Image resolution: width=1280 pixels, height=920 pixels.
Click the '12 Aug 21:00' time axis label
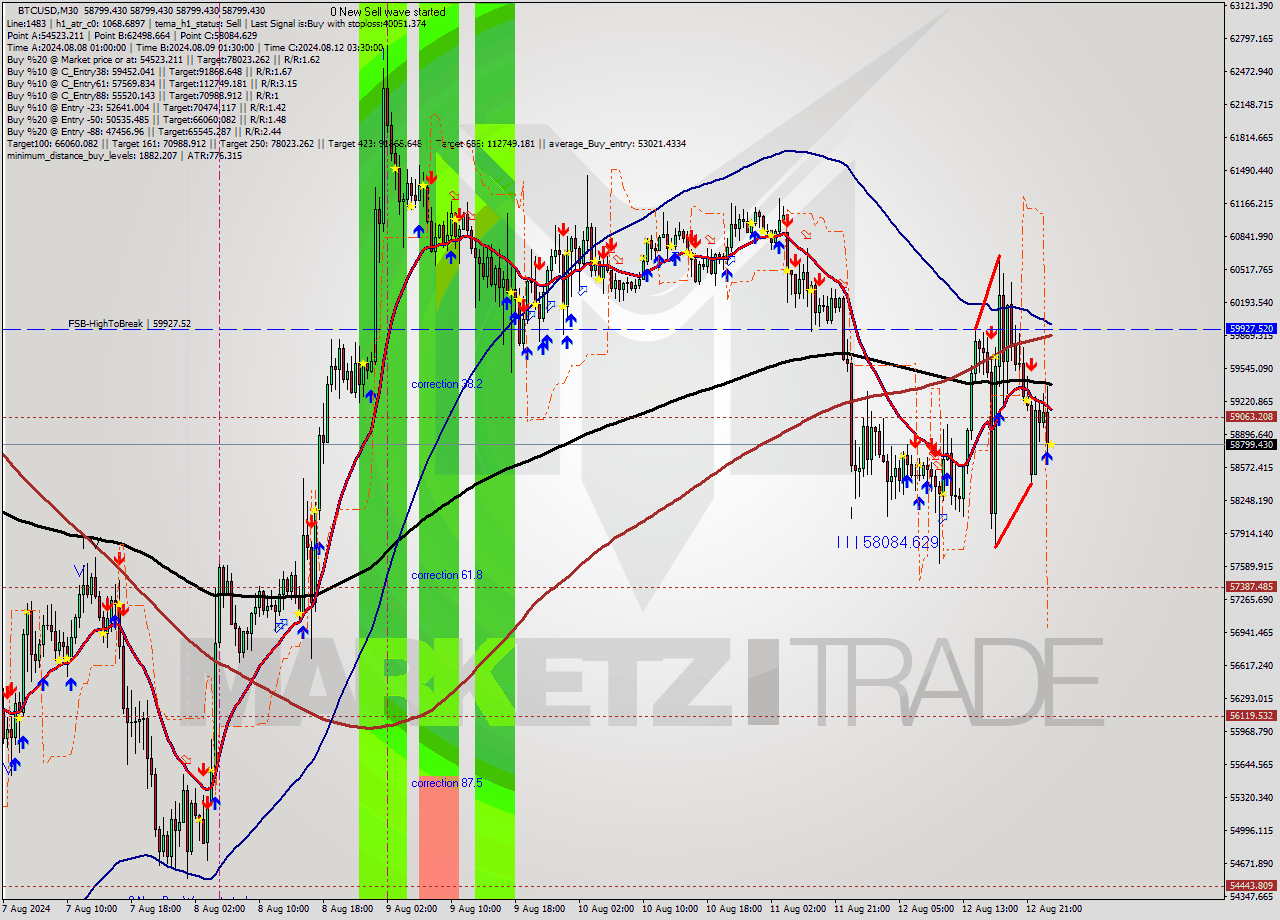[x=1054, y=909]
